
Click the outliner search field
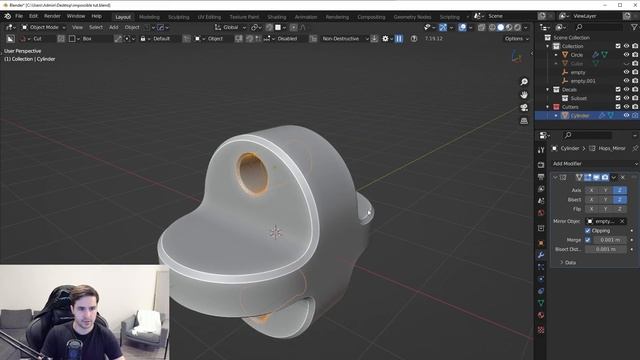pos(598,27)
